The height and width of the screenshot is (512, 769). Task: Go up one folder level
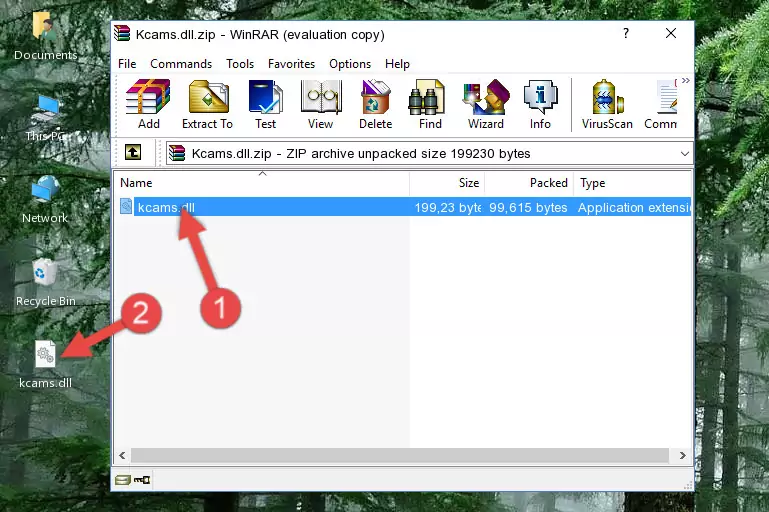(133, 153)
